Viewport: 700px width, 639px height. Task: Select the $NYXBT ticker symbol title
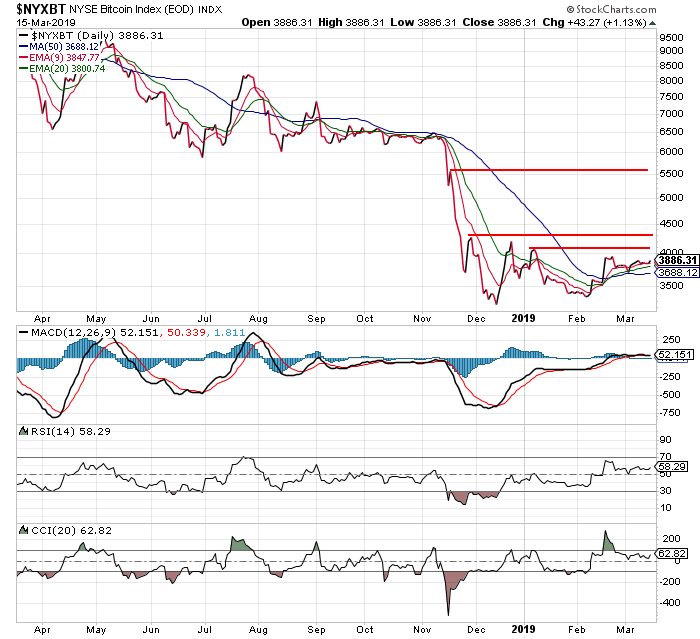tap(41, 8)
